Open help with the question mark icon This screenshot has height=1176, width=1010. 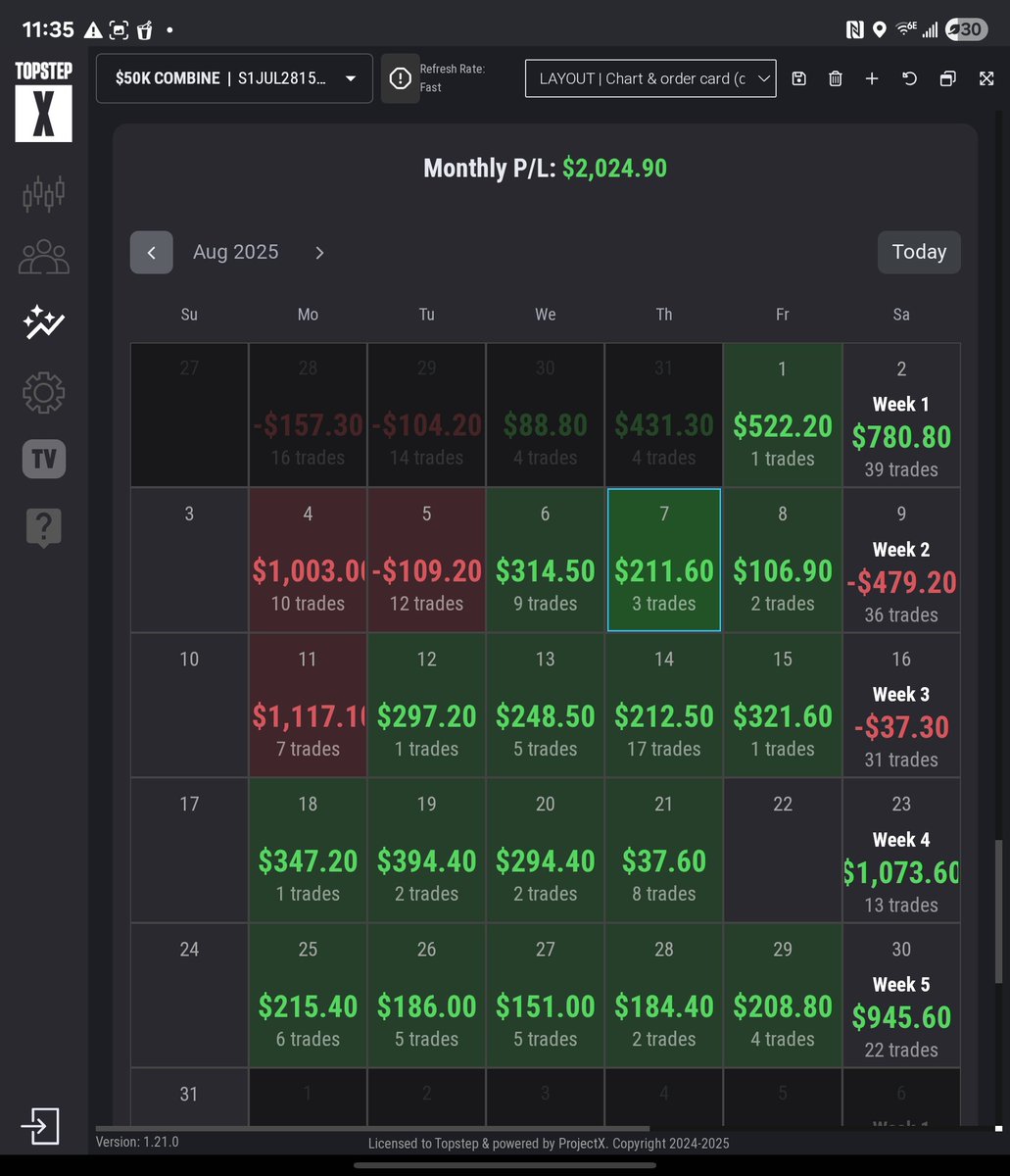[x=43, y=527]
